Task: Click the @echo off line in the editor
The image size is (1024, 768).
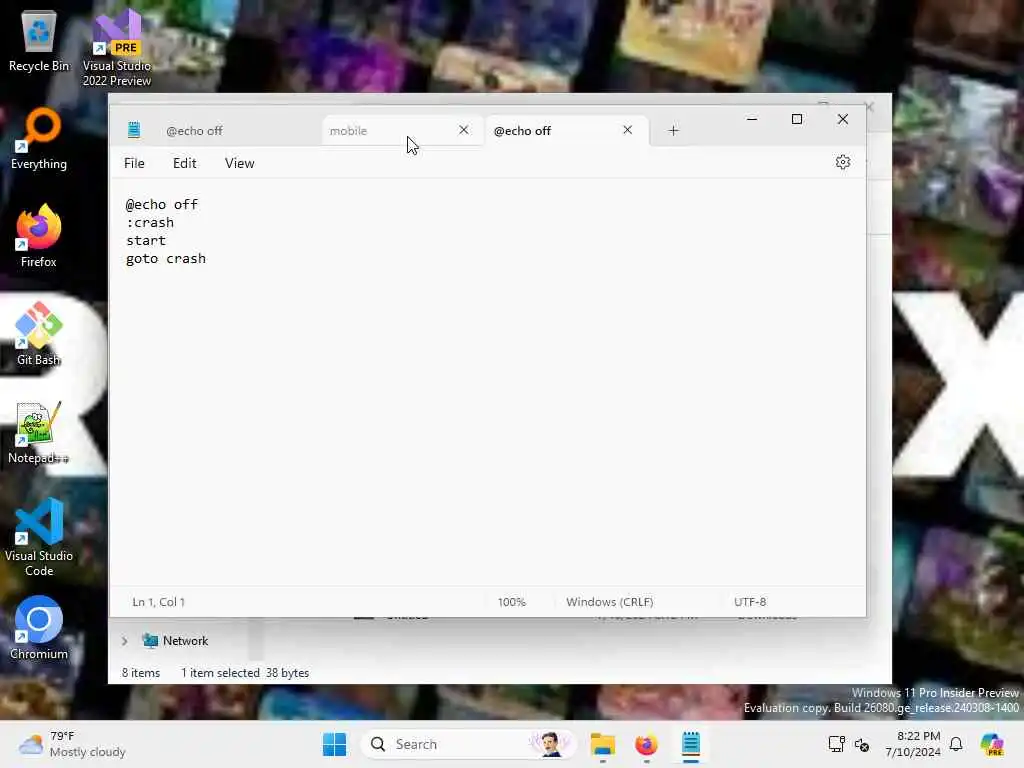Action: [162, 204]
